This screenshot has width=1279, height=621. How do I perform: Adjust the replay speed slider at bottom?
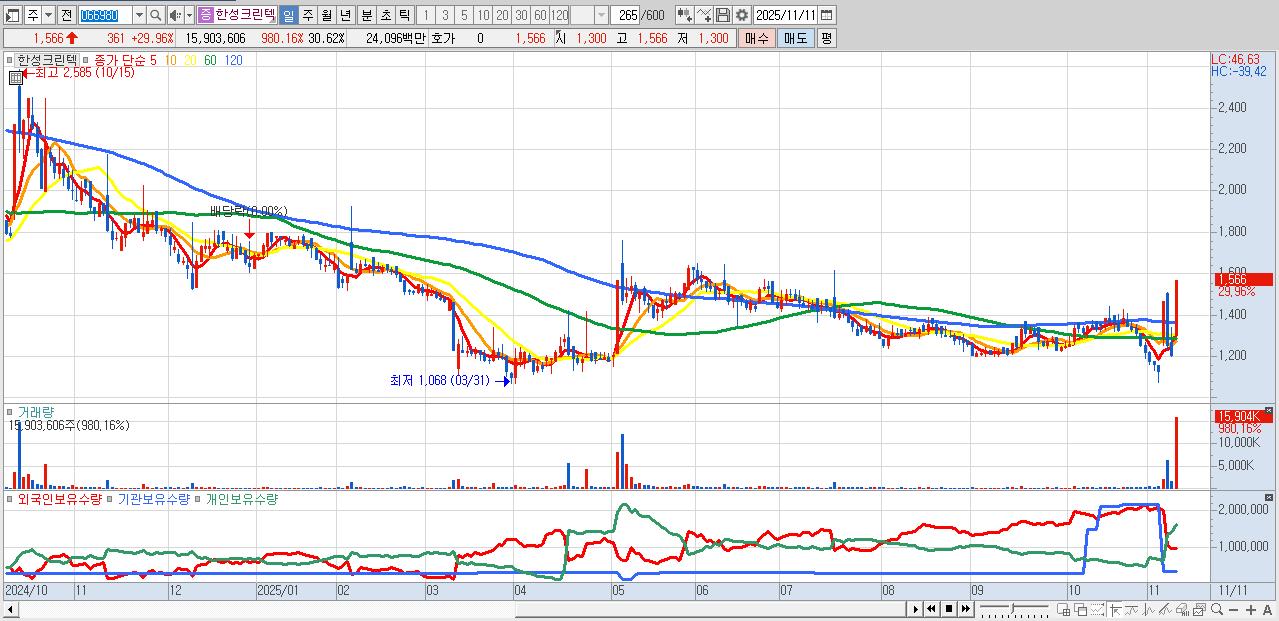1014,609
